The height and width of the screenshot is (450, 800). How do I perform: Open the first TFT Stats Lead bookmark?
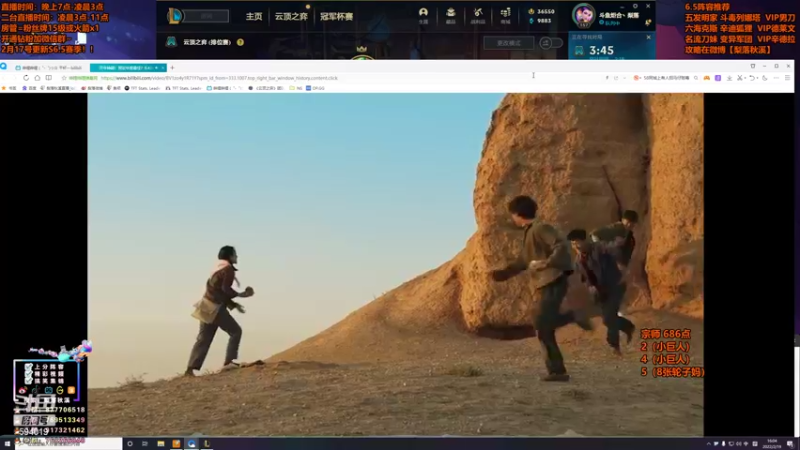coord(142,88)
